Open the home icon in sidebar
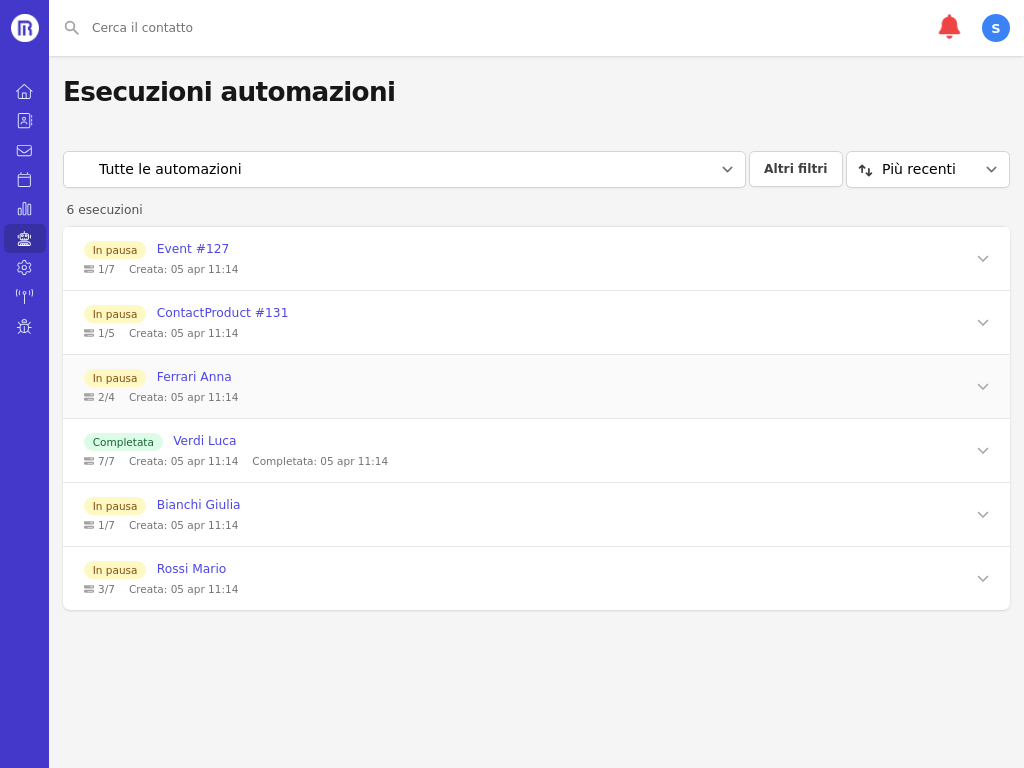 24,91
